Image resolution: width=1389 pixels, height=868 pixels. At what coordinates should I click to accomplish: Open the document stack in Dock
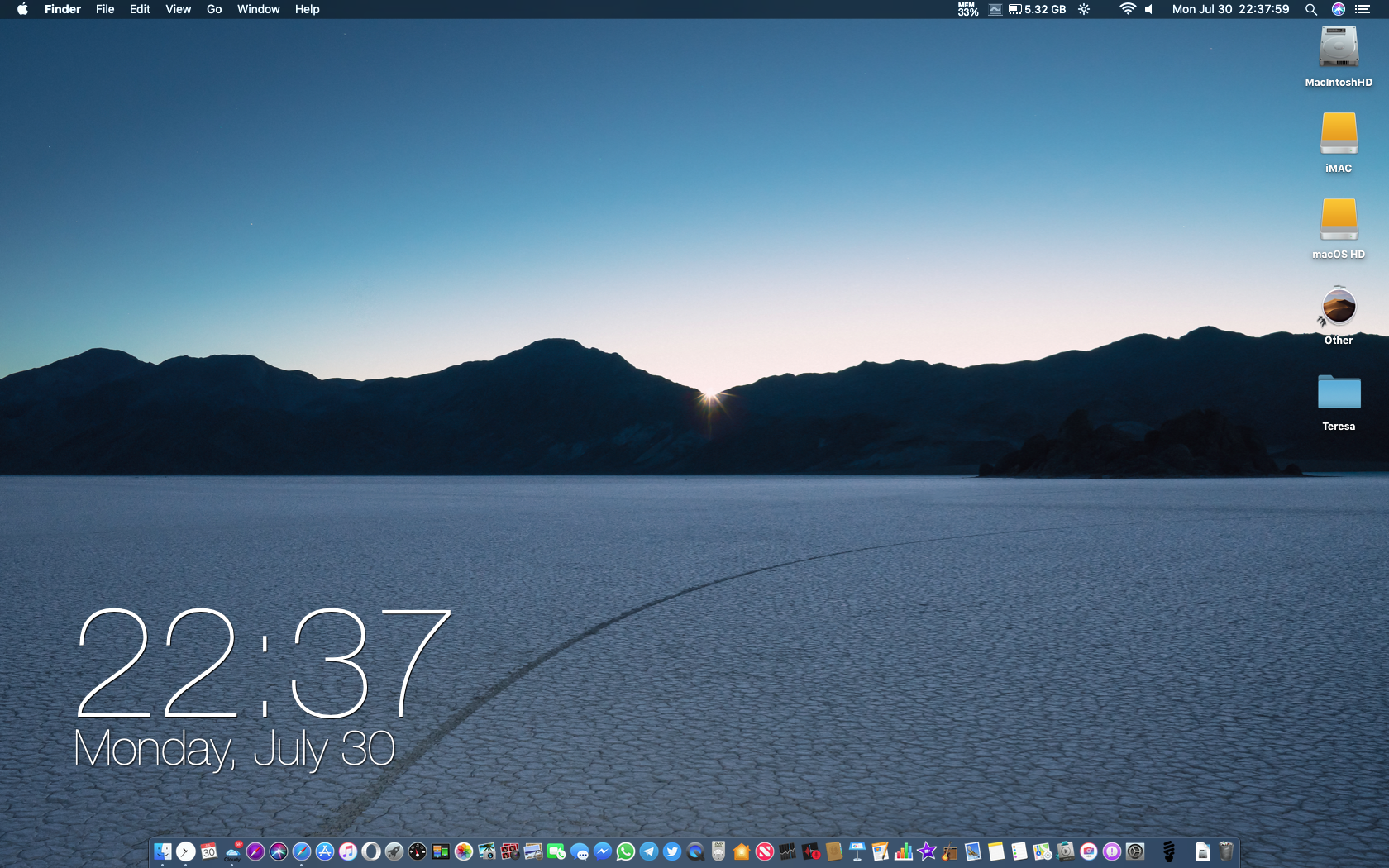[x=1203, y=851]
